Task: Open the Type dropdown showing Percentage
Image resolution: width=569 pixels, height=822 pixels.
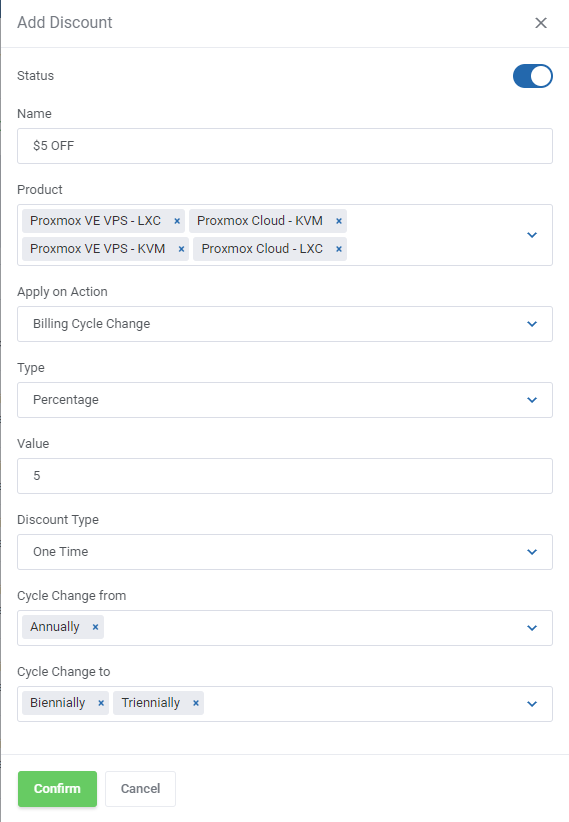Action: point(285,400)
